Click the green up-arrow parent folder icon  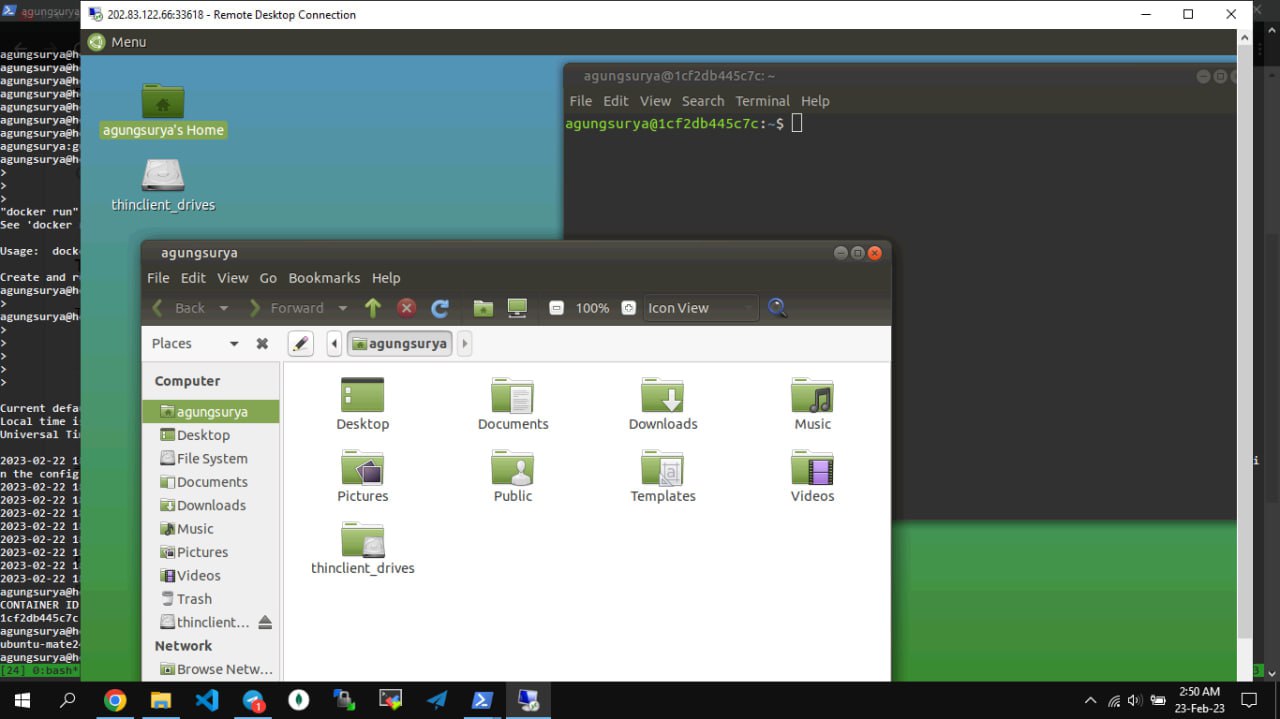[x=373, y=308]
